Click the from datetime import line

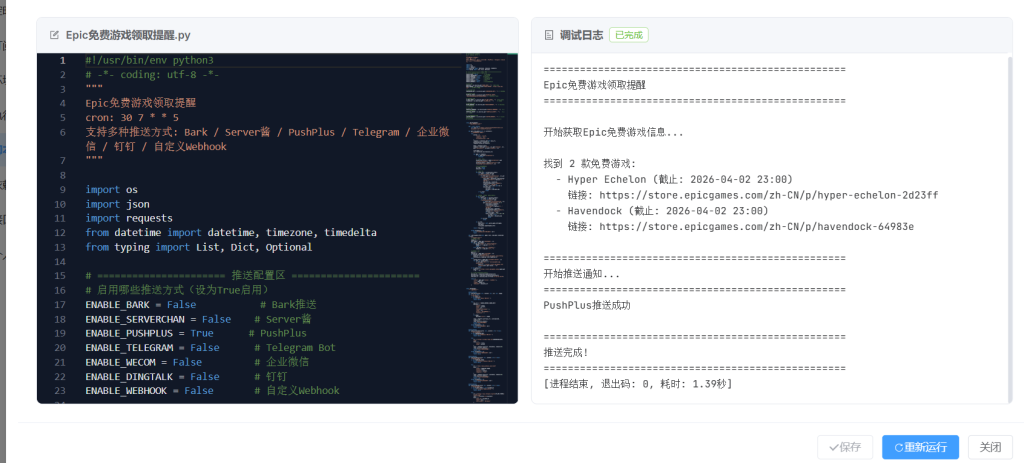[231, 233]
